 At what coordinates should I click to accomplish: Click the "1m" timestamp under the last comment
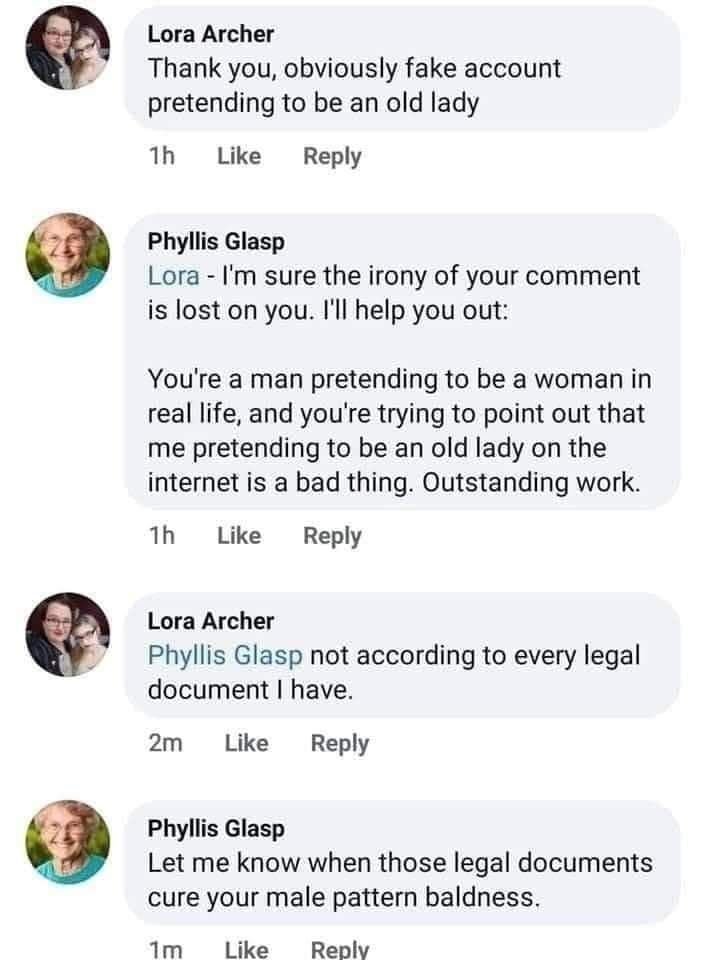click(x=165, y=950)
